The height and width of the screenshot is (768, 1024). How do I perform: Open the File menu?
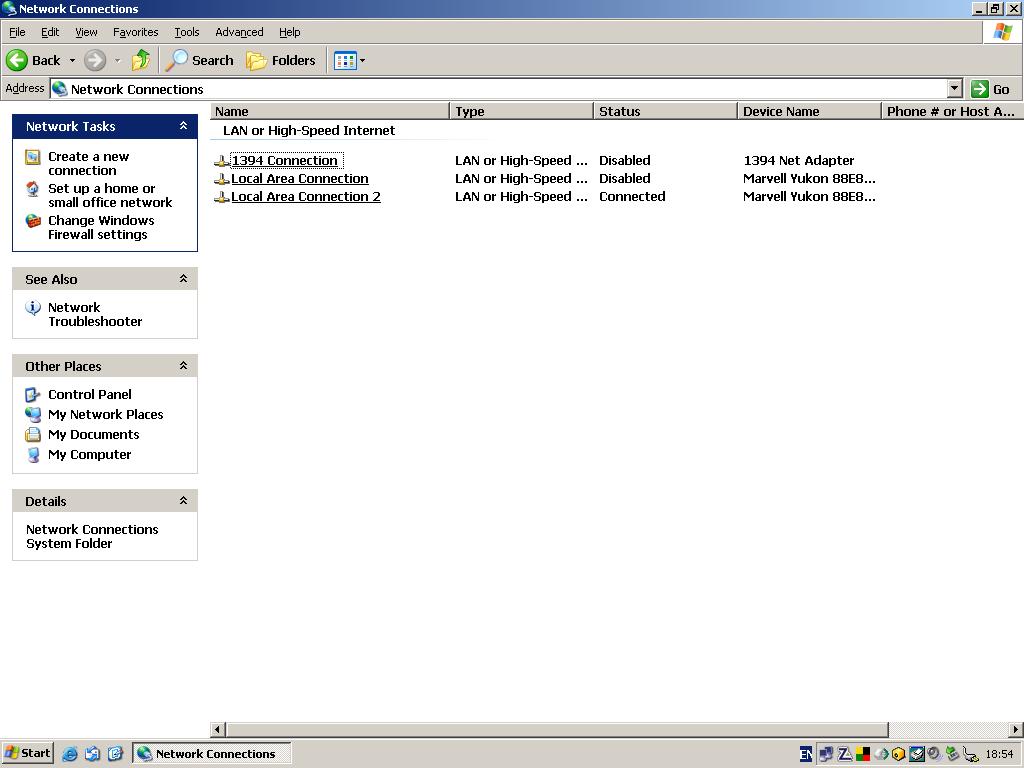pos(17,32)
